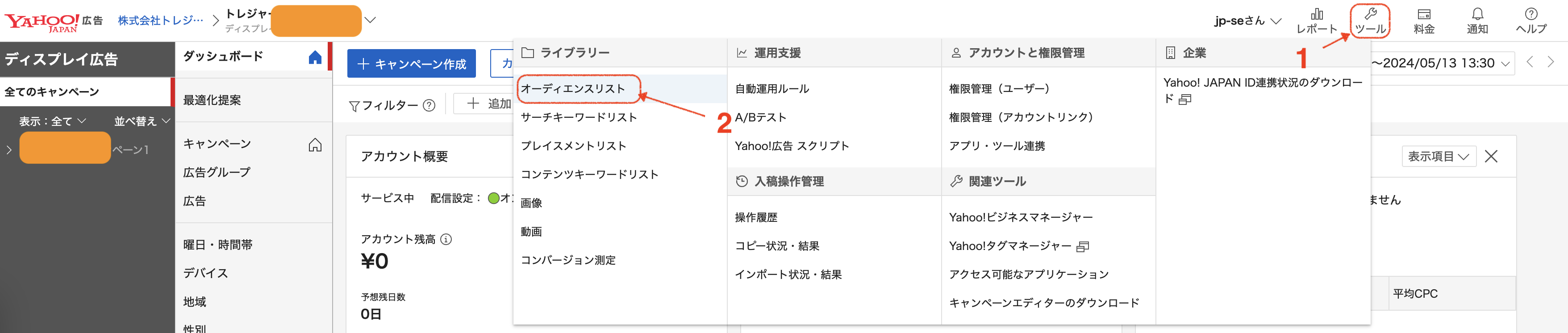Select Yahoo!広告 スクリプト under 運用支援

[792, 146]
